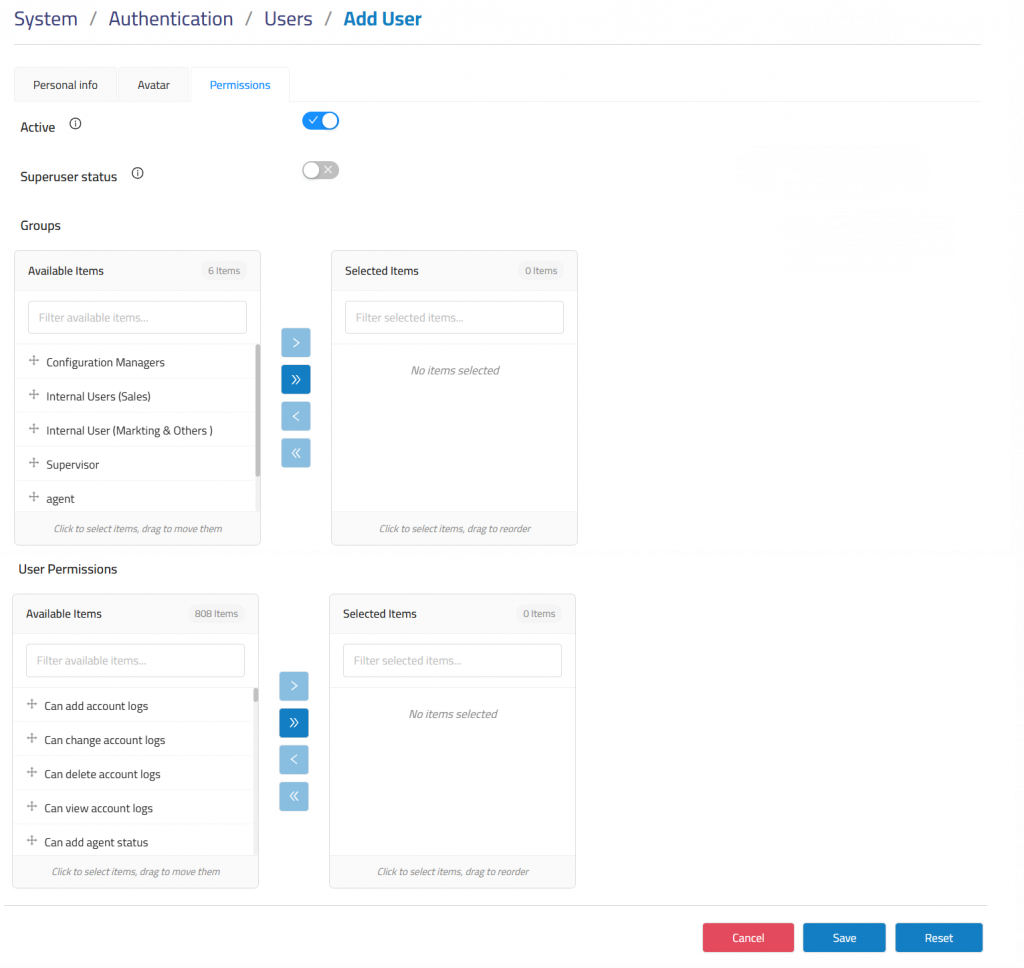The image size is (1024, 968).
Task: Remove selected group from Selected Items
Action: (296, 416)
